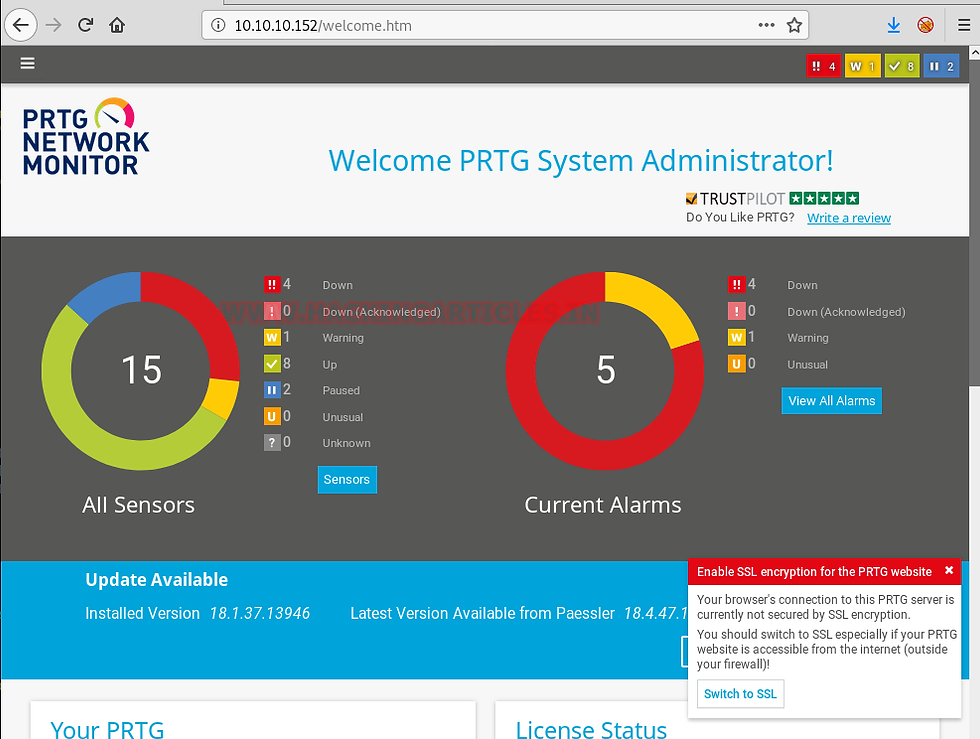Click Down (Acknowledged) icon in Current Alarms legend
The image size is (980, 739).
pyautogui.click(x=737, y=311)
